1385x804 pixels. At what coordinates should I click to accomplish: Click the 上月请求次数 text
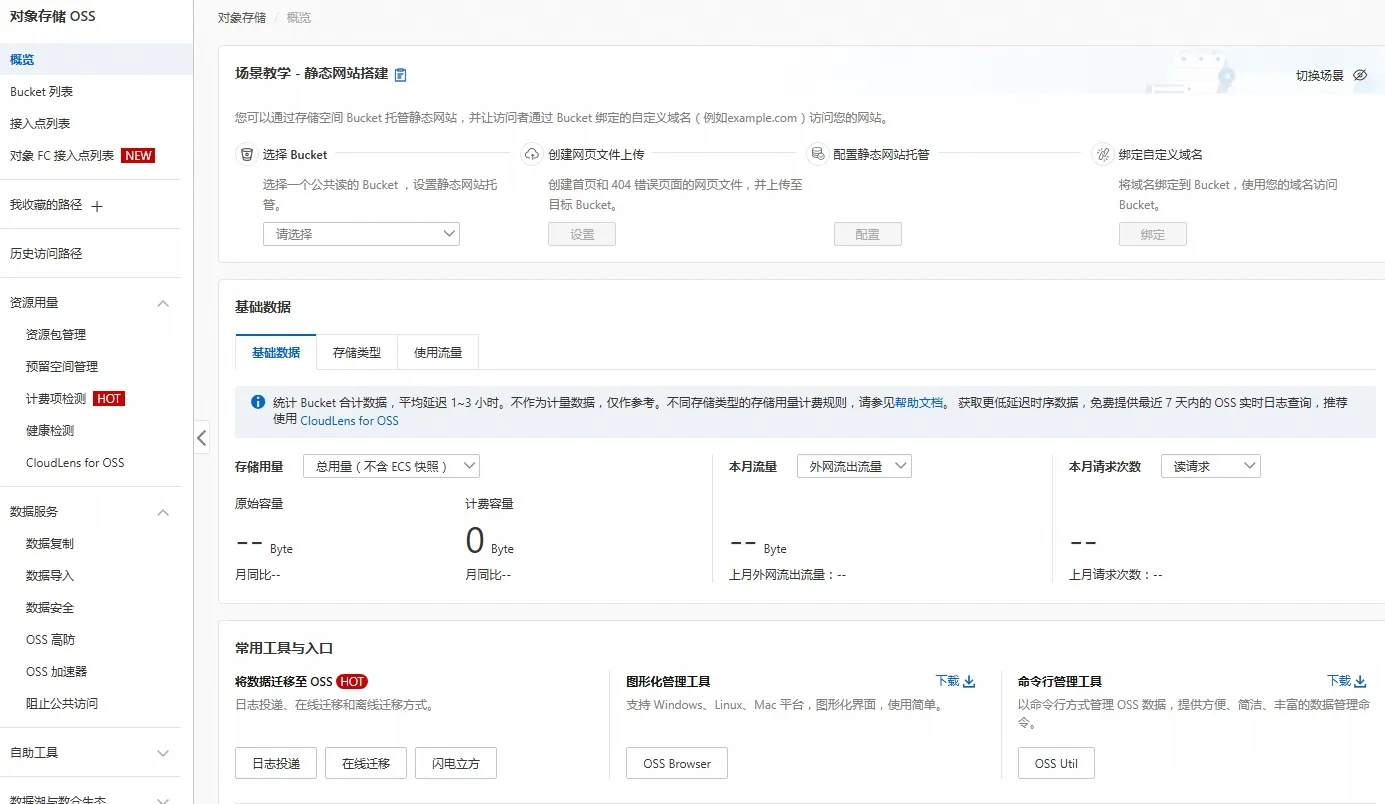(1116, 575)
